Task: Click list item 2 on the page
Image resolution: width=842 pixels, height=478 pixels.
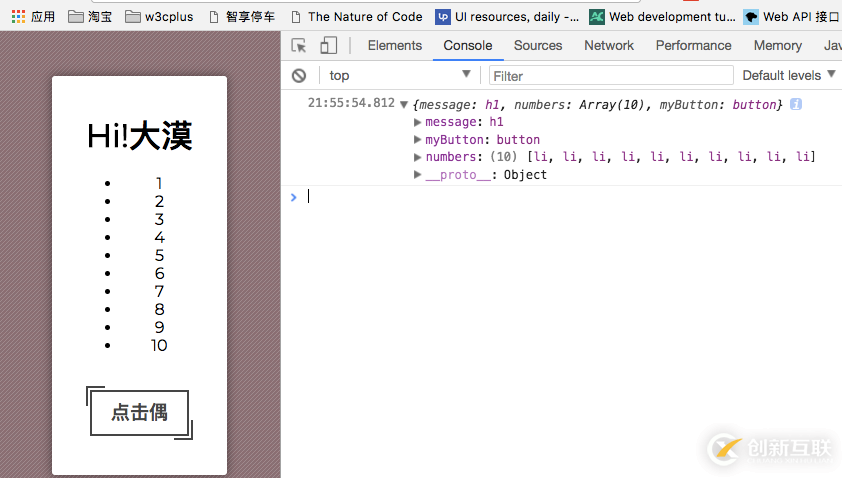Action: (x=159, y=201)
